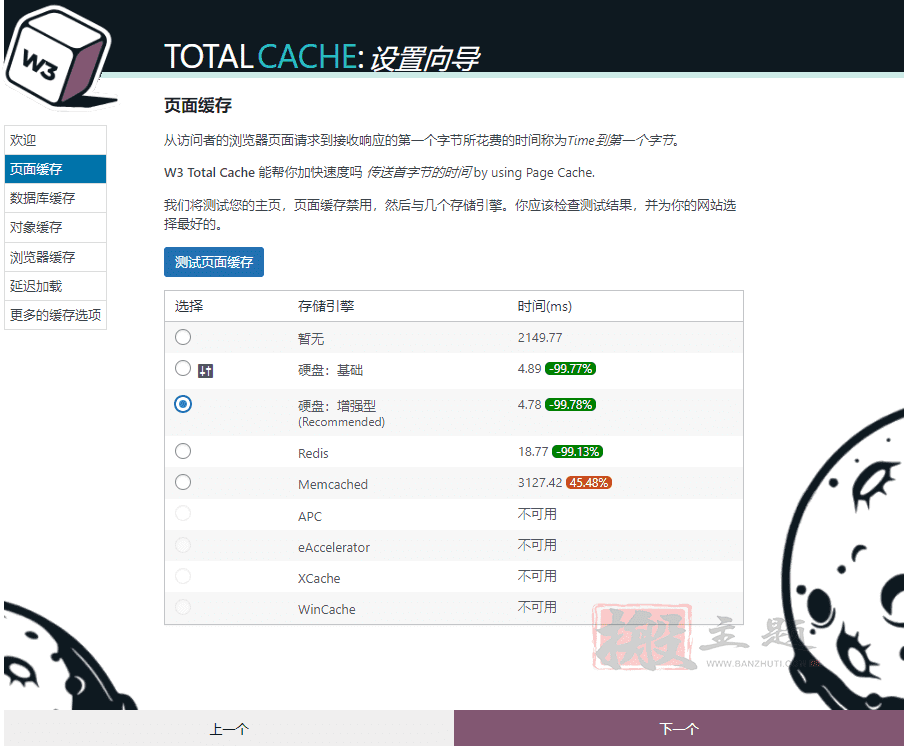Click the red 45.48% badge

tap(589, 483)
